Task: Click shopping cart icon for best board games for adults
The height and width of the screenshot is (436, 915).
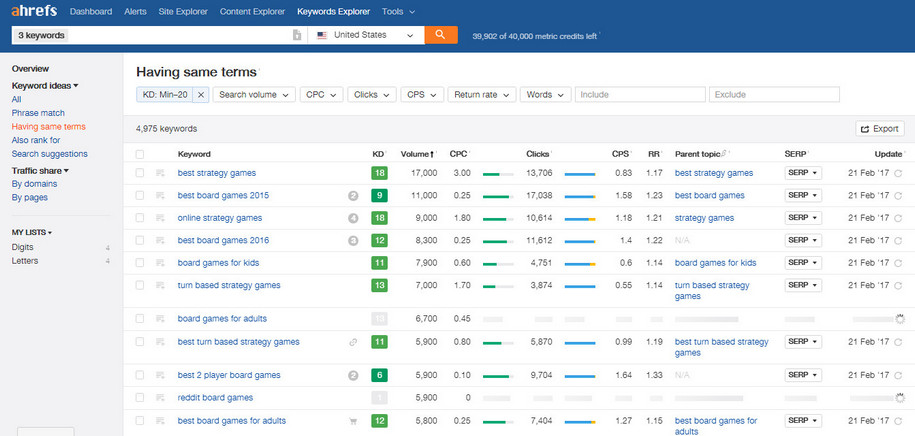Action: 352,421
